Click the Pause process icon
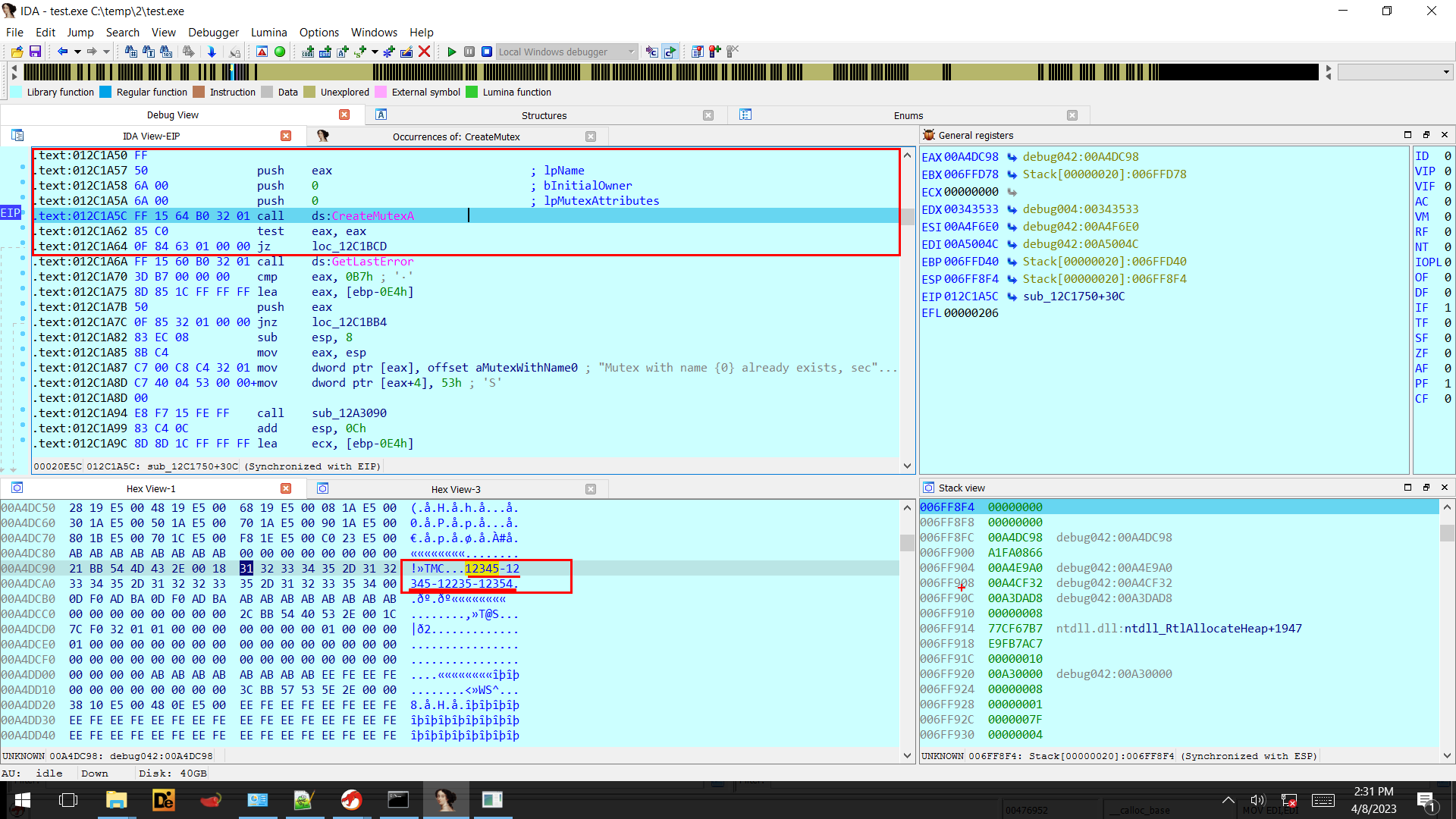Viewport: 1456px width, 819px height. [469, 52]
